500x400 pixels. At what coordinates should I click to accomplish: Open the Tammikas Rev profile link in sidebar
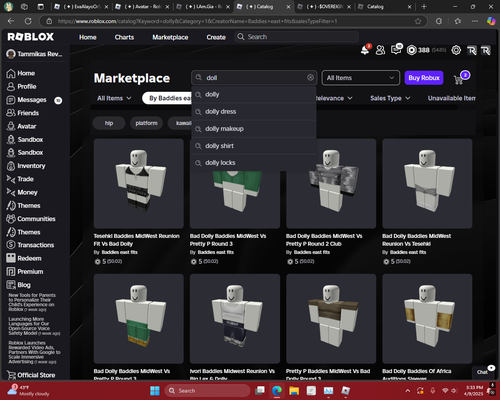click(x=35, y=54)
